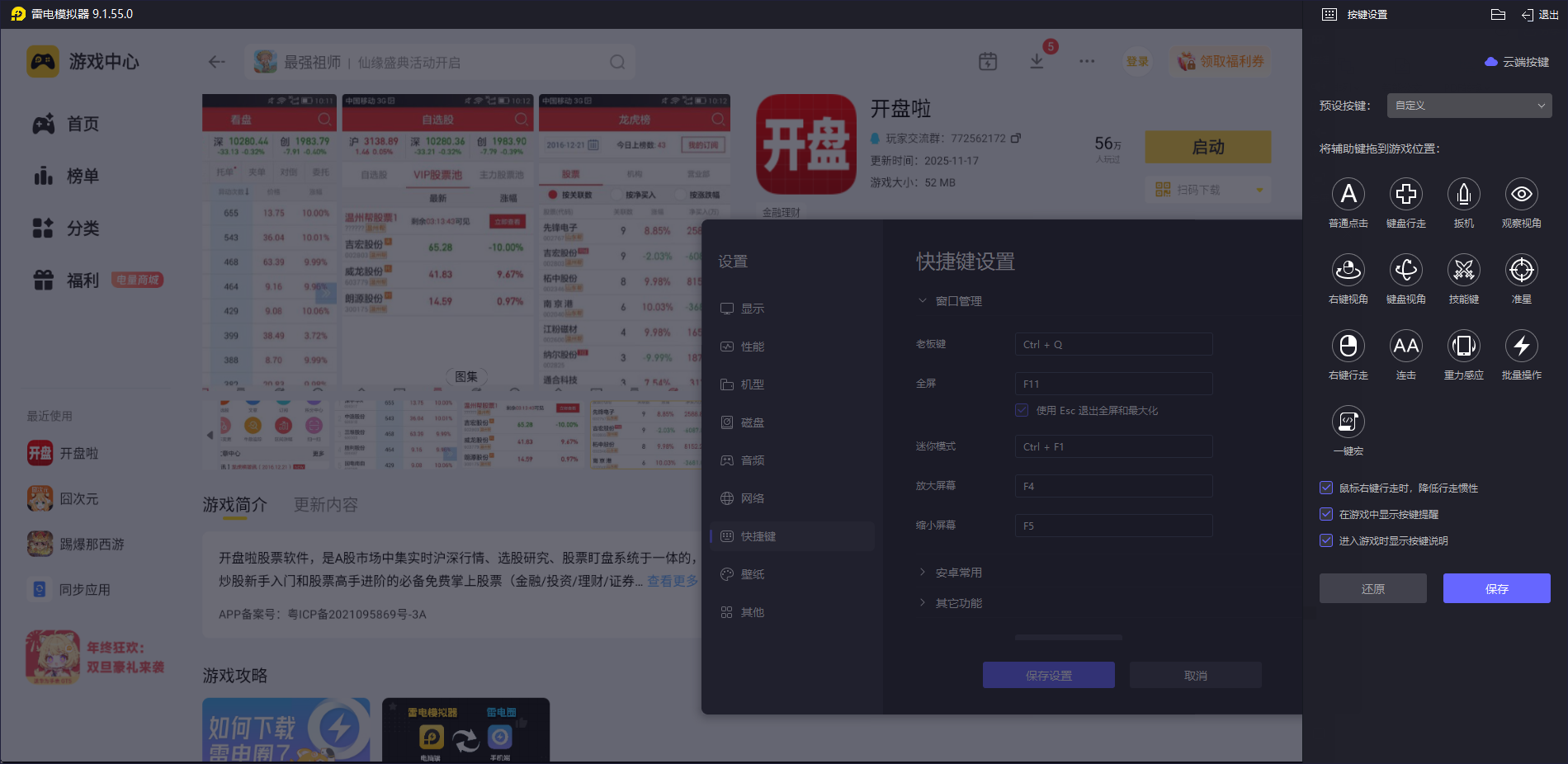Click the 还原 restore button
Image resolution: width=1568 pixels, height=764 pixels.
point(1372,588)
